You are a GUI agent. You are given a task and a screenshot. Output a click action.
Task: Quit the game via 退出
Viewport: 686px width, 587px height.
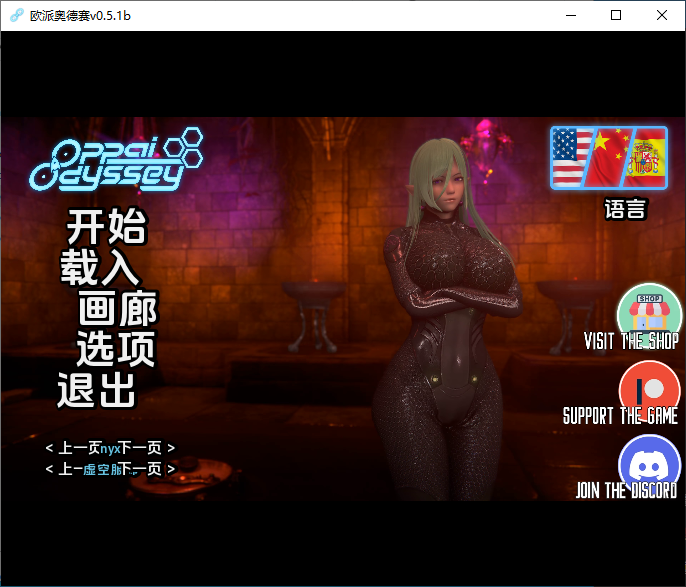pos(96,390)
